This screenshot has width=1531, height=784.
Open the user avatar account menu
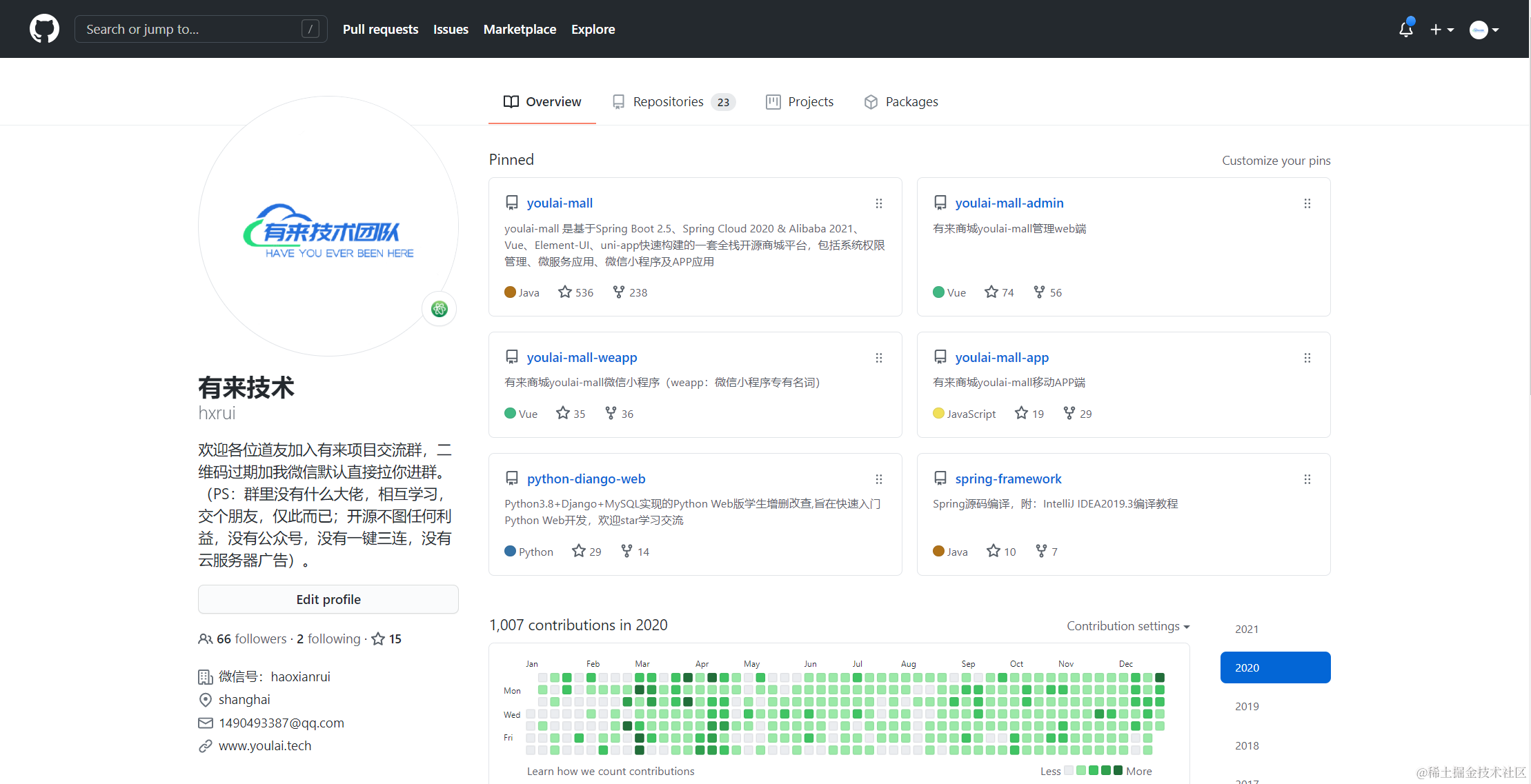[1483, 30]
